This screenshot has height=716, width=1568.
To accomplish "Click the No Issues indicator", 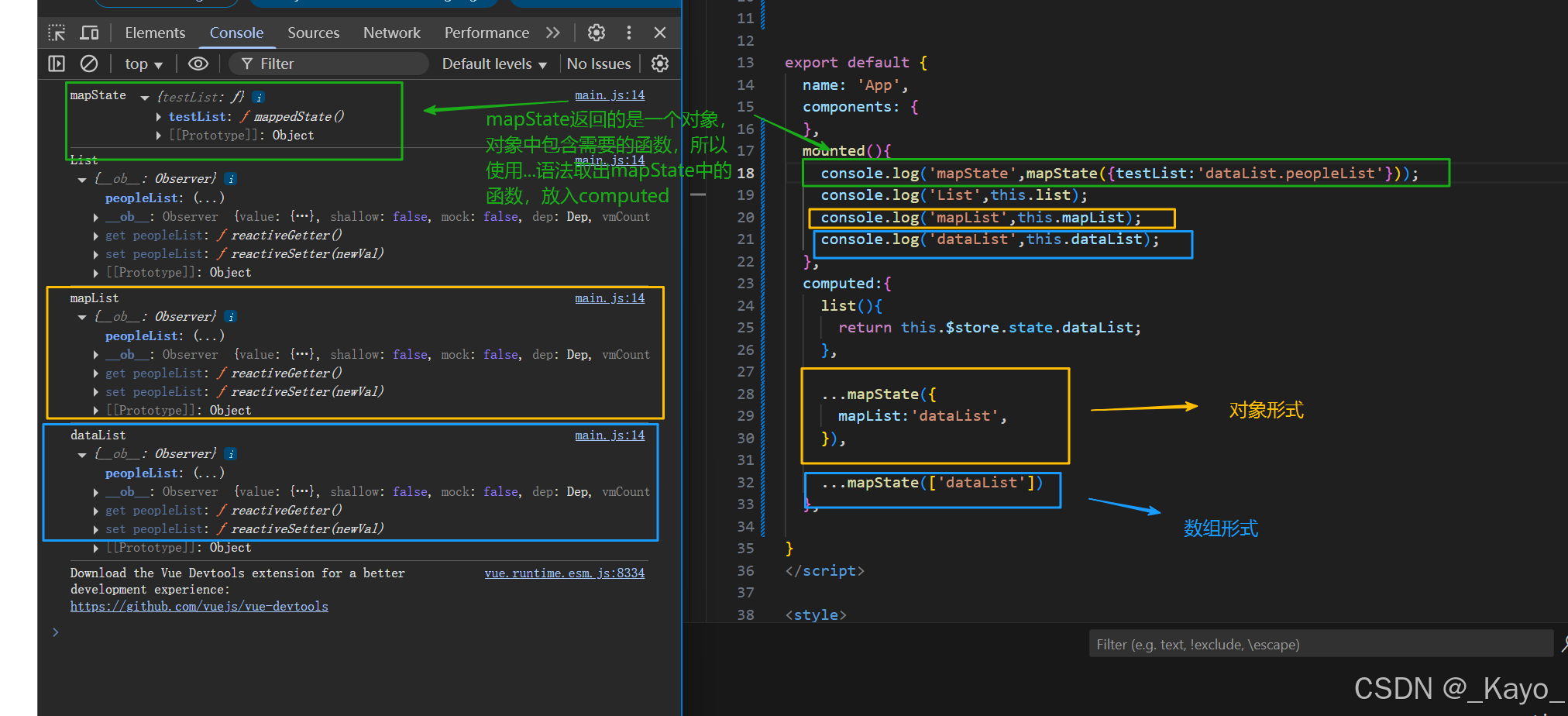I will click(599, 64).
